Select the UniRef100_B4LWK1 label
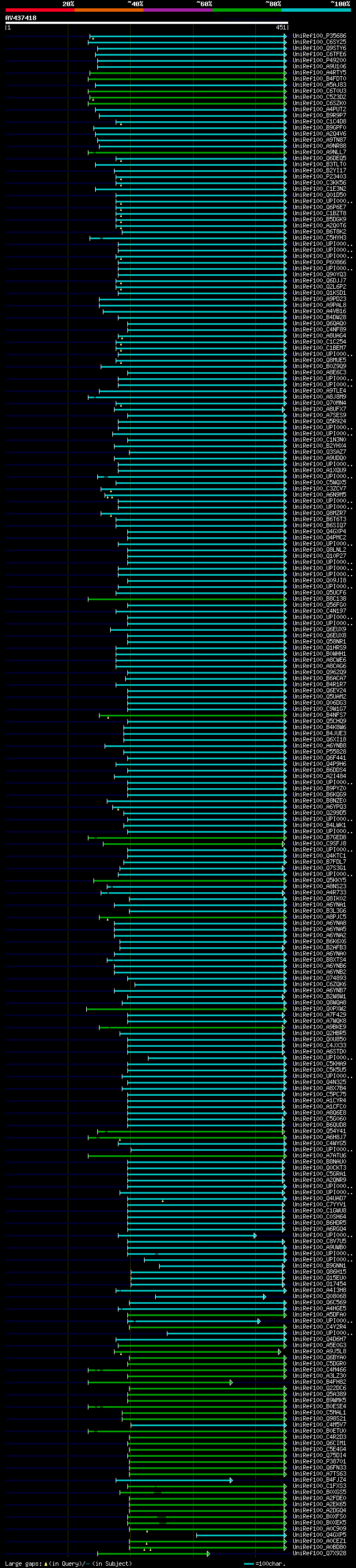Image resolution: width=356 pixels, height=1568 pixels. (319, 825)
